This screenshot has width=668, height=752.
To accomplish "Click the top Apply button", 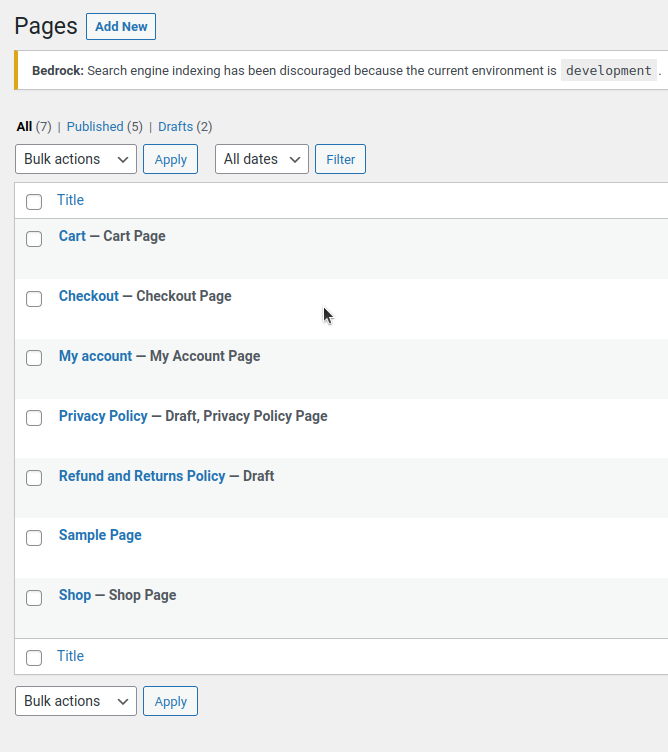I will 170,159.
